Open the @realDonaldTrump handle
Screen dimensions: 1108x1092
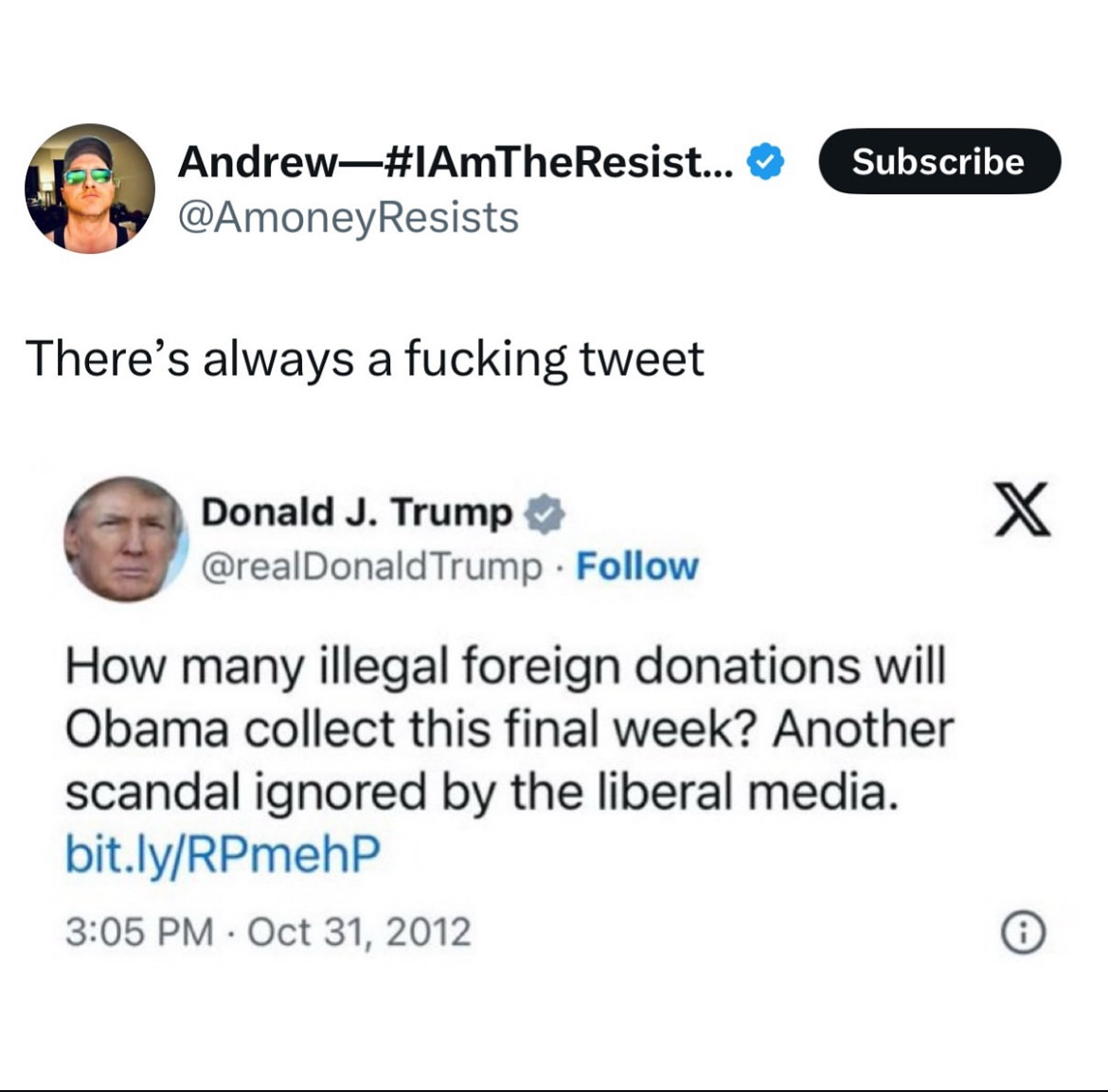pyautogui.click(x=371, y=567)
